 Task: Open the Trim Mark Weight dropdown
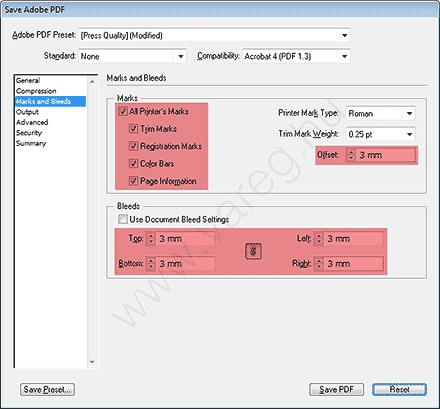[410, 134]
